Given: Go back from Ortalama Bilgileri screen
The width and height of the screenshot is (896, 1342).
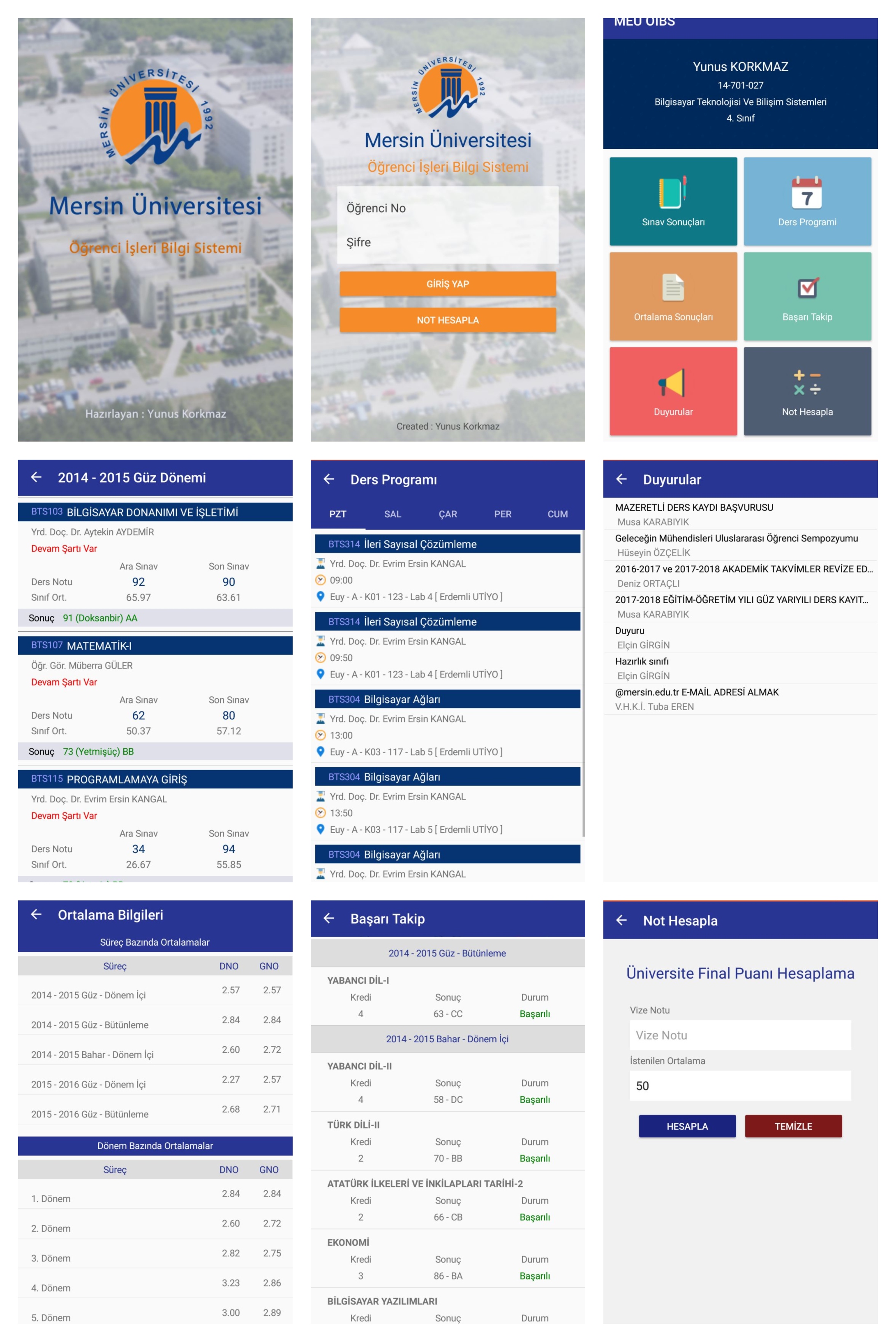Looking at the screenshot, I should pyautogui.click(x=36, y=914).
